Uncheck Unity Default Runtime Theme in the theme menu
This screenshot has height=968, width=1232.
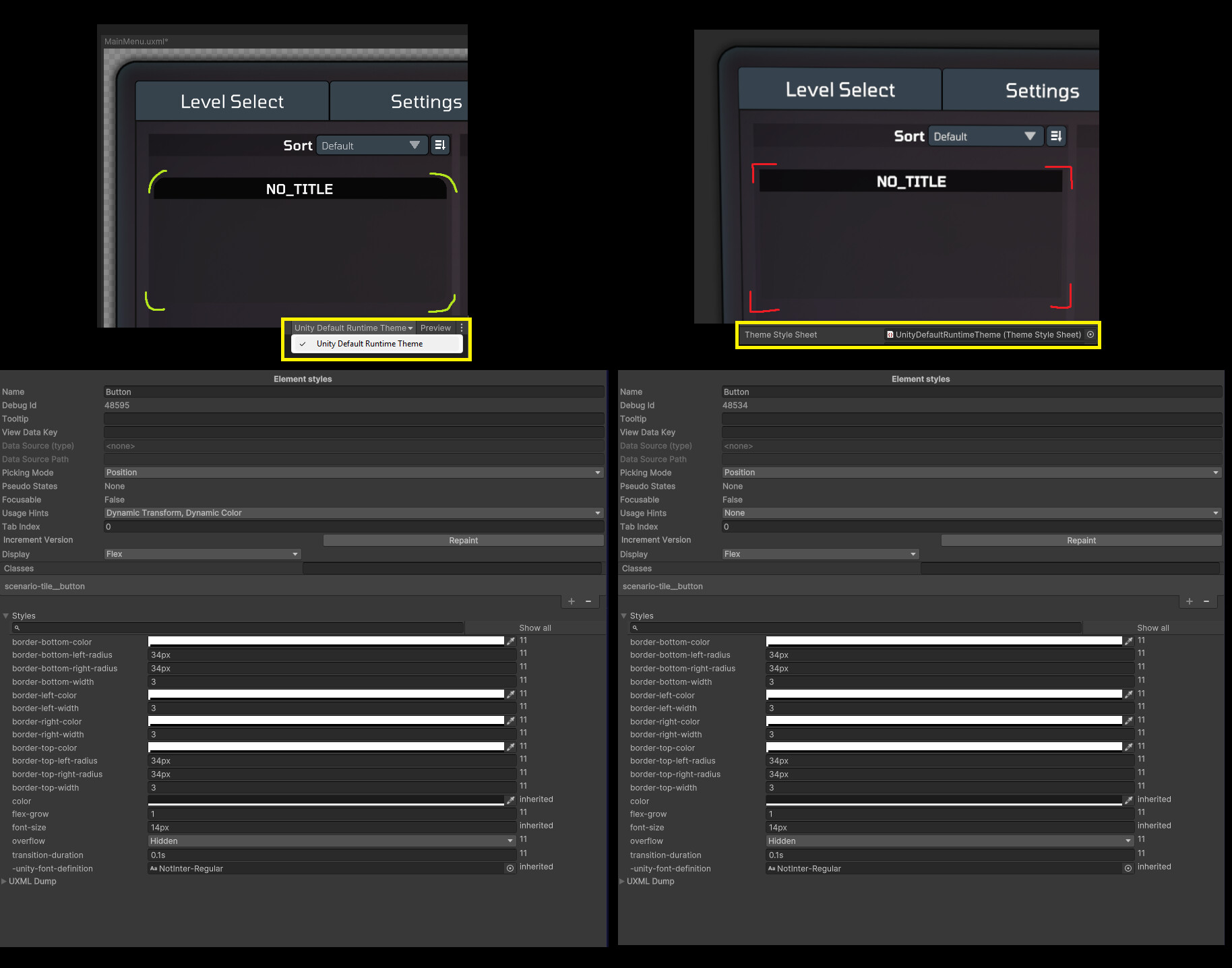click(x=370, y=344)
